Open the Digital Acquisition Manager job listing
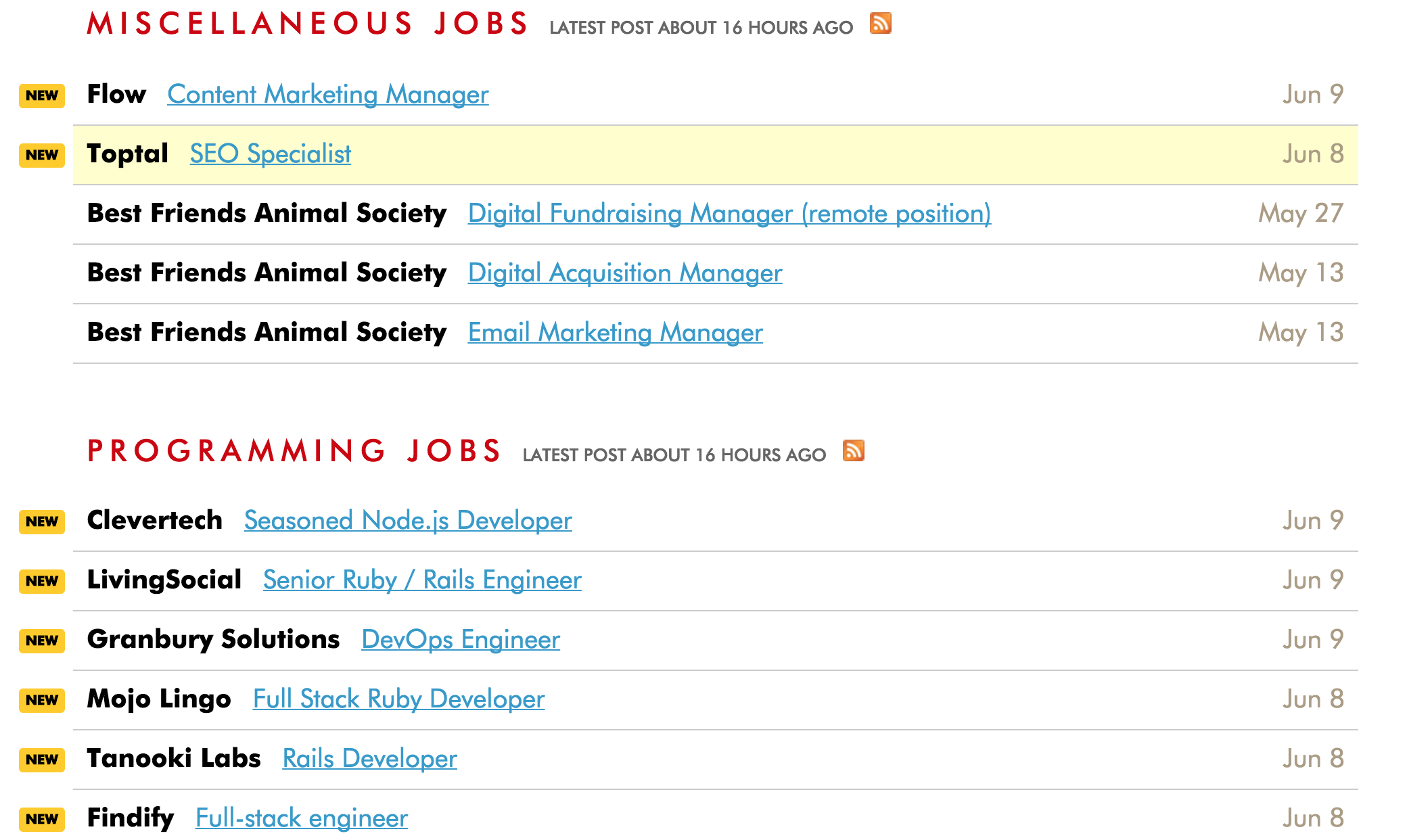The height and width of the screenshot is (840, 1407). coord(625,273)
